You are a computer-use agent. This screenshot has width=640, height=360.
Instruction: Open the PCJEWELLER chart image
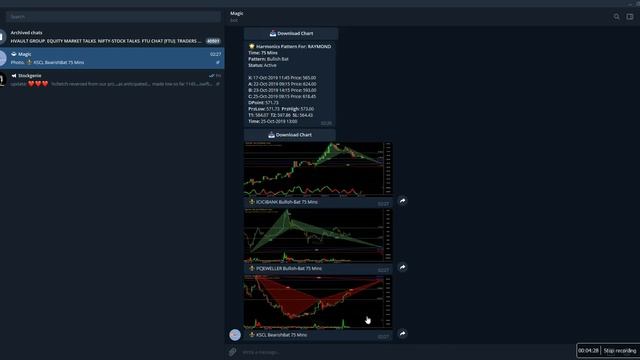pos(318,236)
